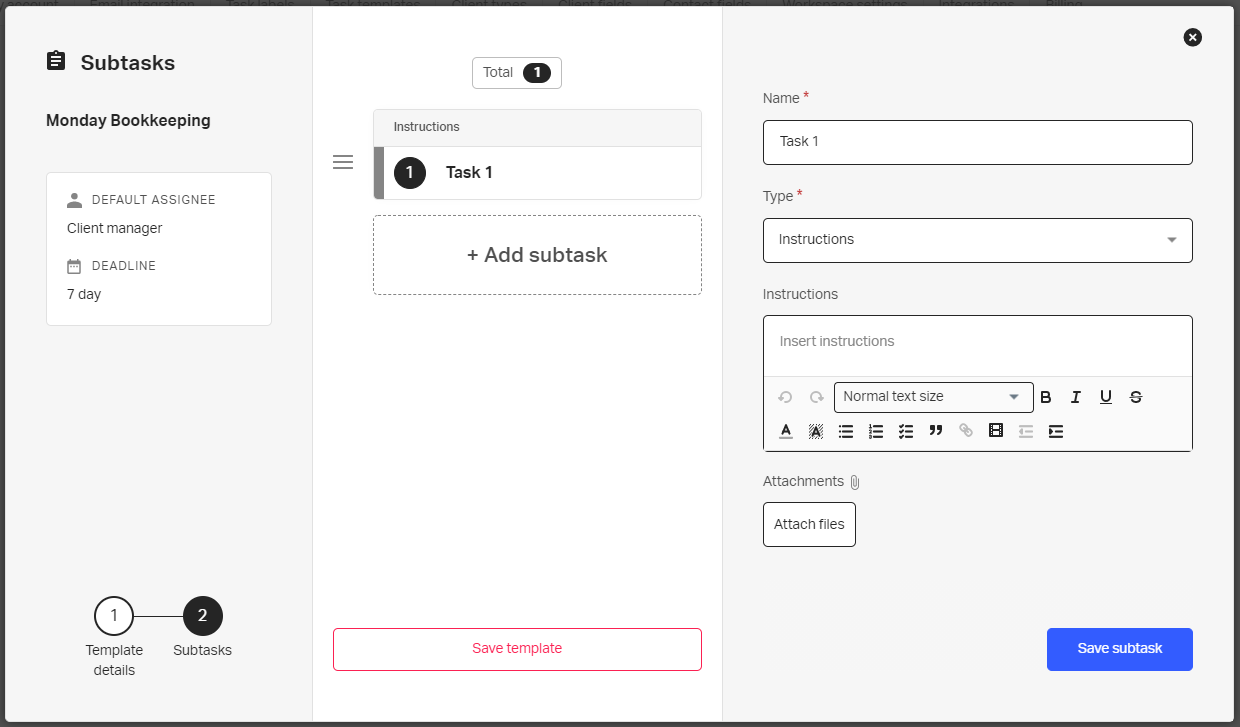The image size is (1240, 727).
Task: Go to step 1 Template details
Action: pos(114,616)
